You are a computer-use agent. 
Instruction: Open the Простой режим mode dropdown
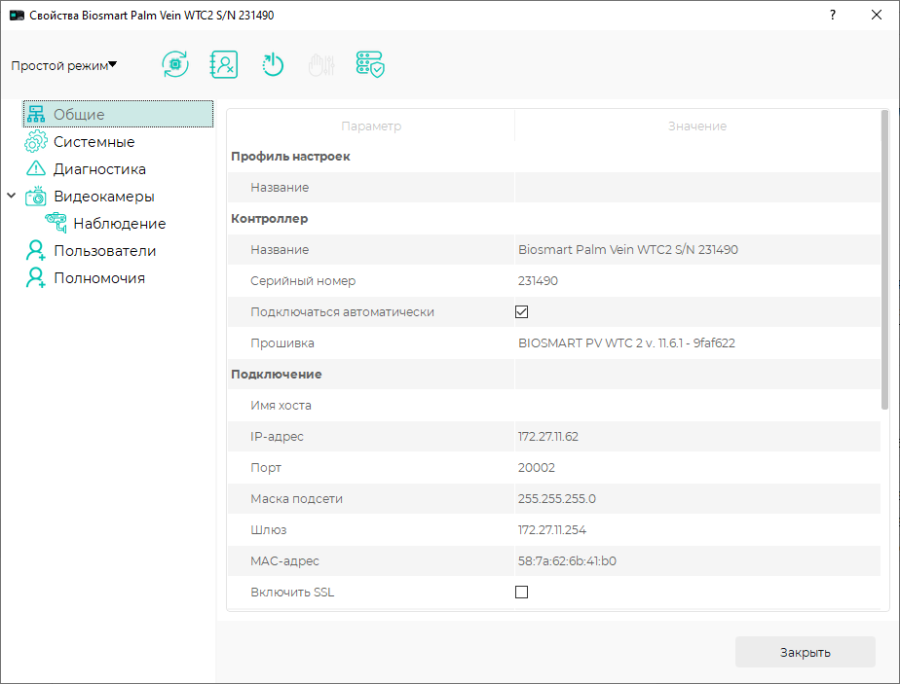pos(64,65)
